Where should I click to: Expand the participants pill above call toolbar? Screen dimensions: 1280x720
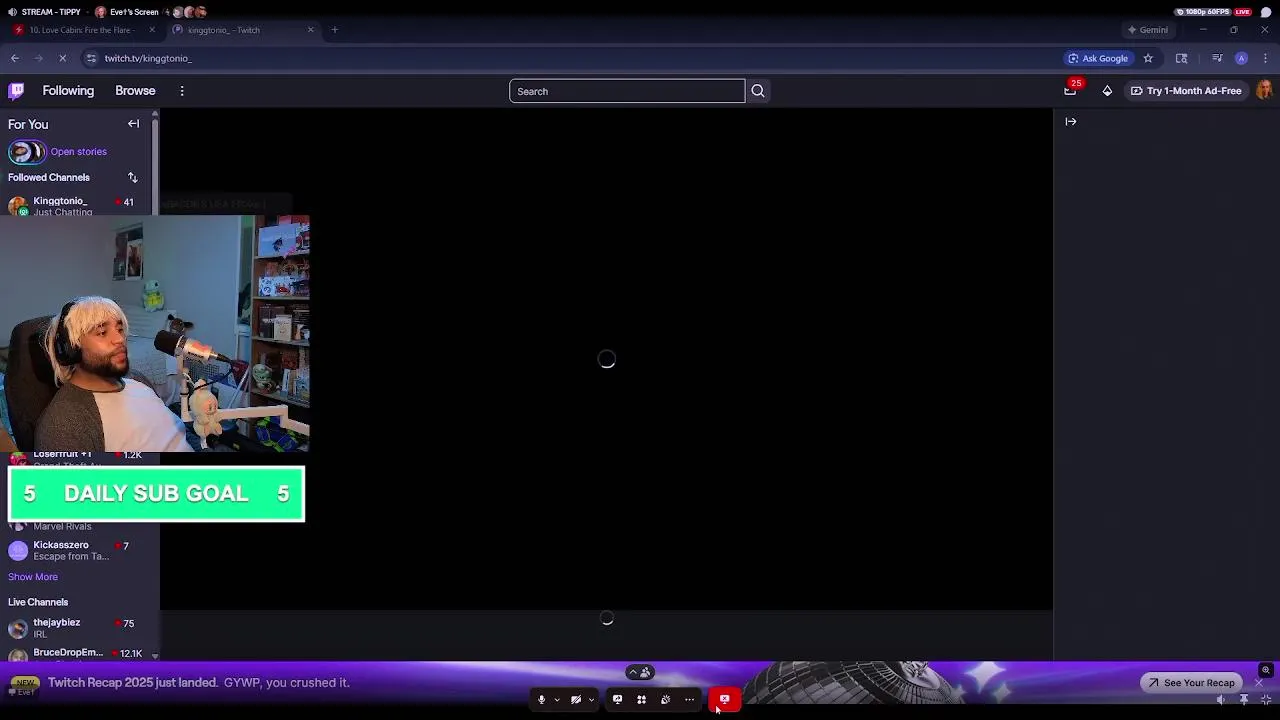point(640,673)
